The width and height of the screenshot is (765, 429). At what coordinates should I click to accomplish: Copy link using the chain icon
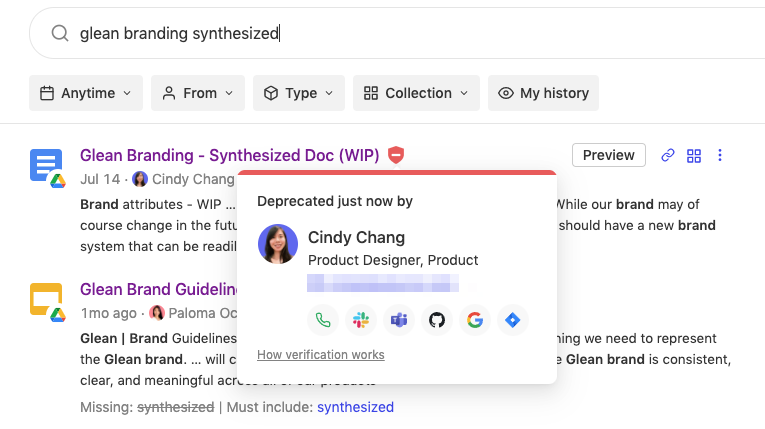click(x=667, y=155)
